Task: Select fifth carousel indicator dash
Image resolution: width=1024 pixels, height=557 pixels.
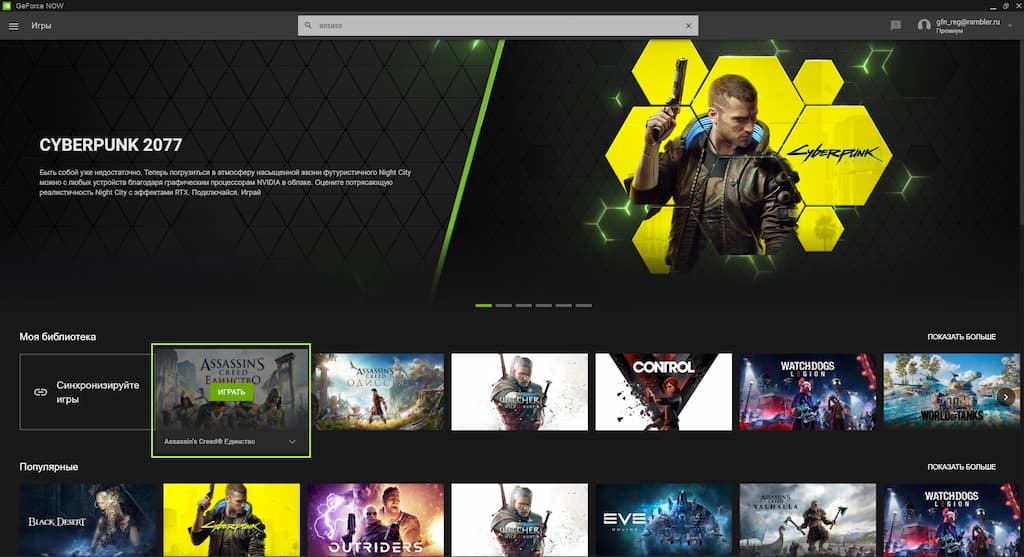Action: tap(564, 305)
